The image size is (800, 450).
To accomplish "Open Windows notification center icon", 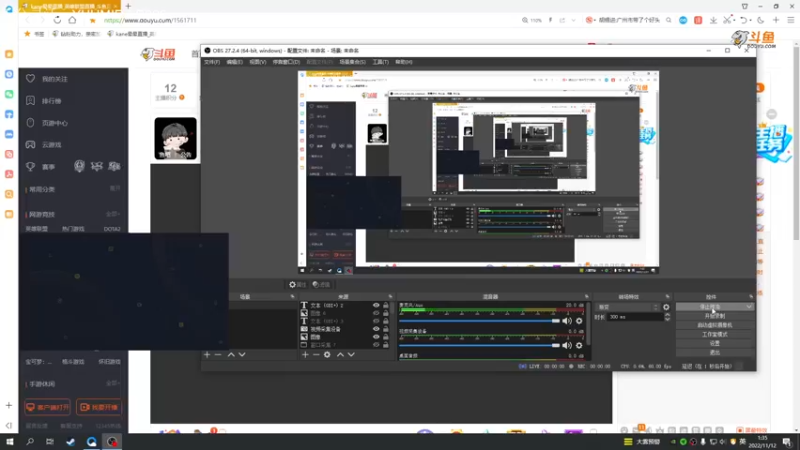I will [787, 441].
